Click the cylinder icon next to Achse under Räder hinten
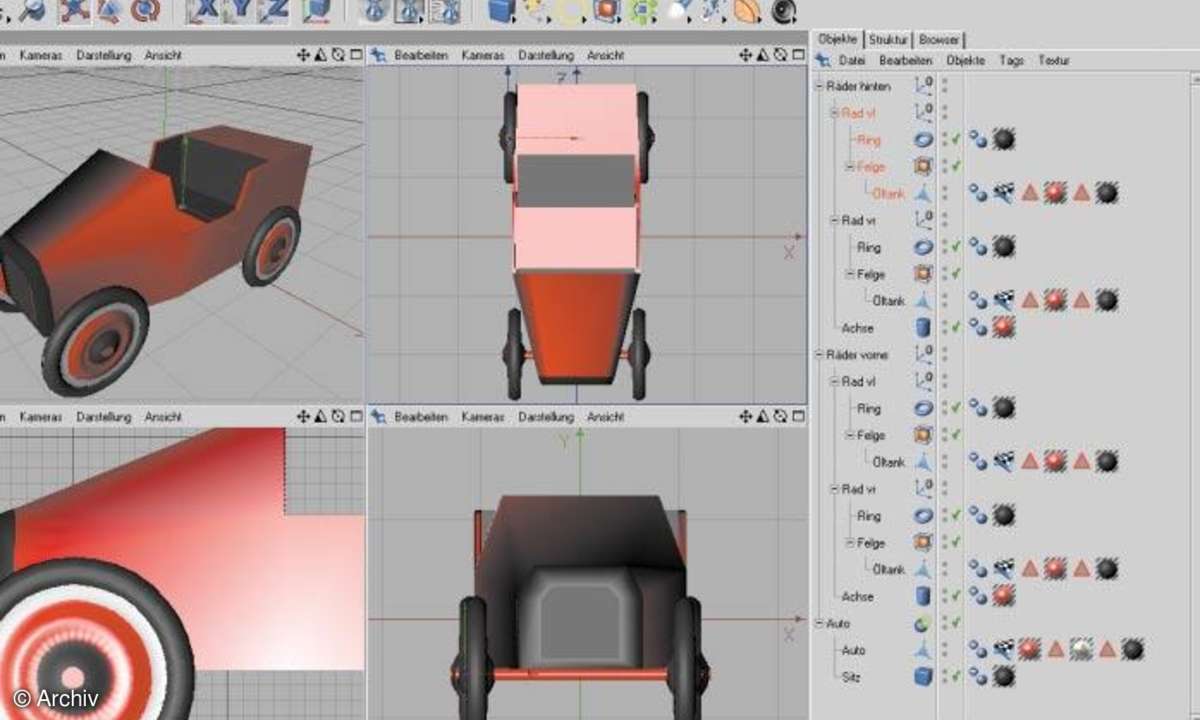The height and width of the screenshot is (720, 1200). click(x=923, y=327)
